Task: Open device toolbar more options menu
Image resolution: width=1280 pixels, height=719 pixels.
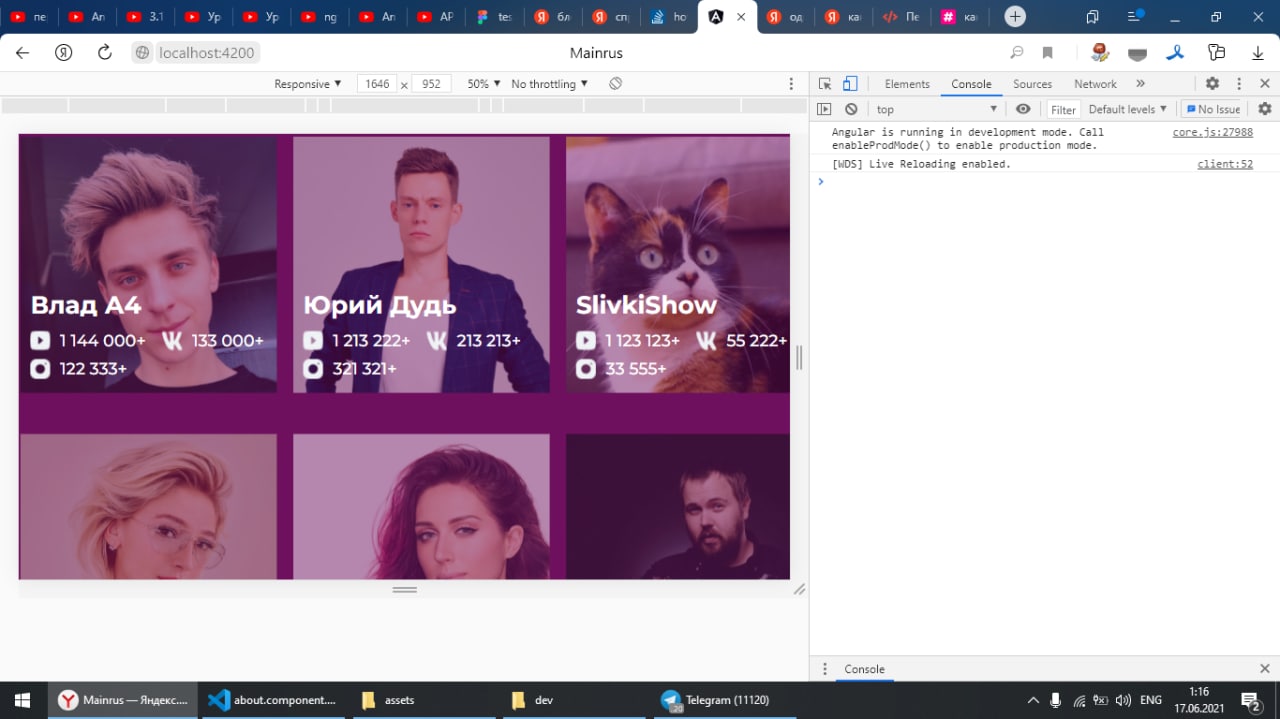Action: point(791,84)
